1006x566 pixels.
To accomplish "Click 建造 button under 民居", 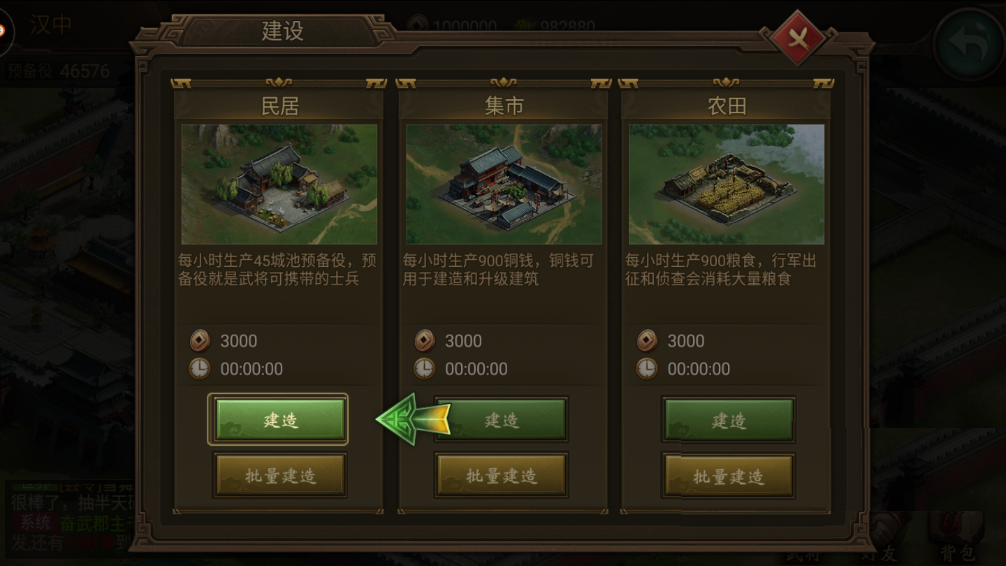I will pos(279,419).
